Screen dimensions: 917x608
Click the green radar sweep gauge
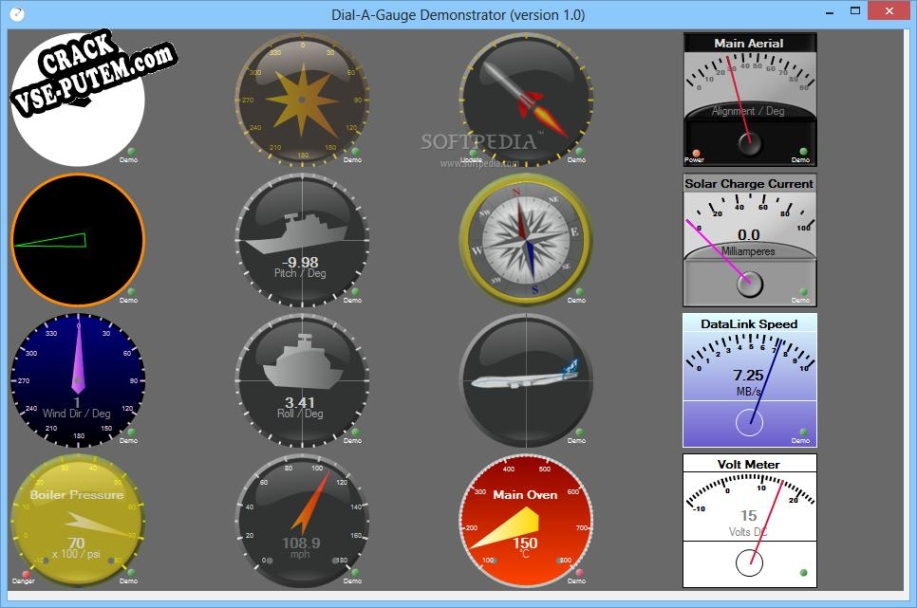[78, 240]
